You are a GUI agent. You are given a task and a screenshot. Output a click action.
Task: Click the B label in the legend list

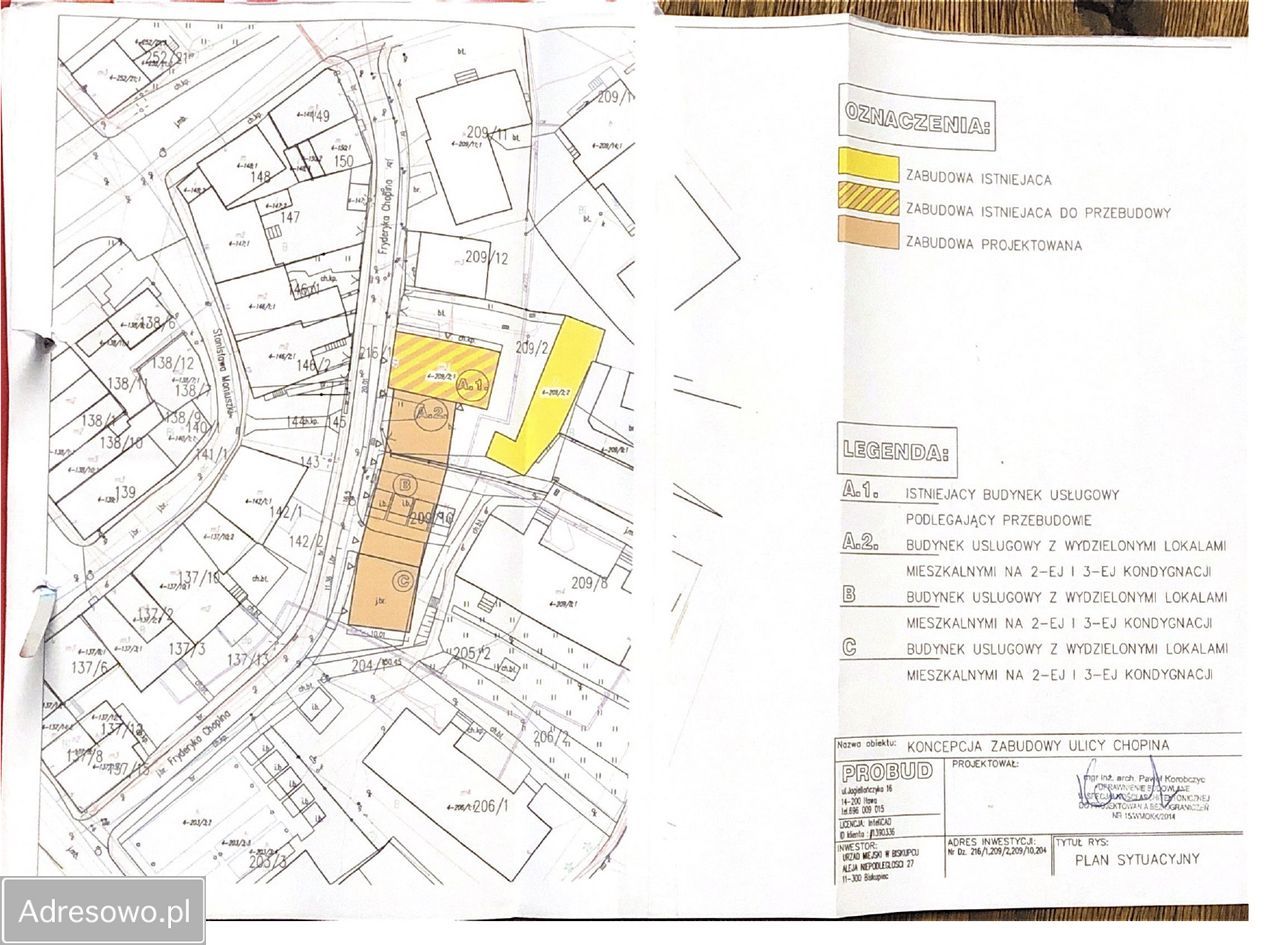pos(849,594)
